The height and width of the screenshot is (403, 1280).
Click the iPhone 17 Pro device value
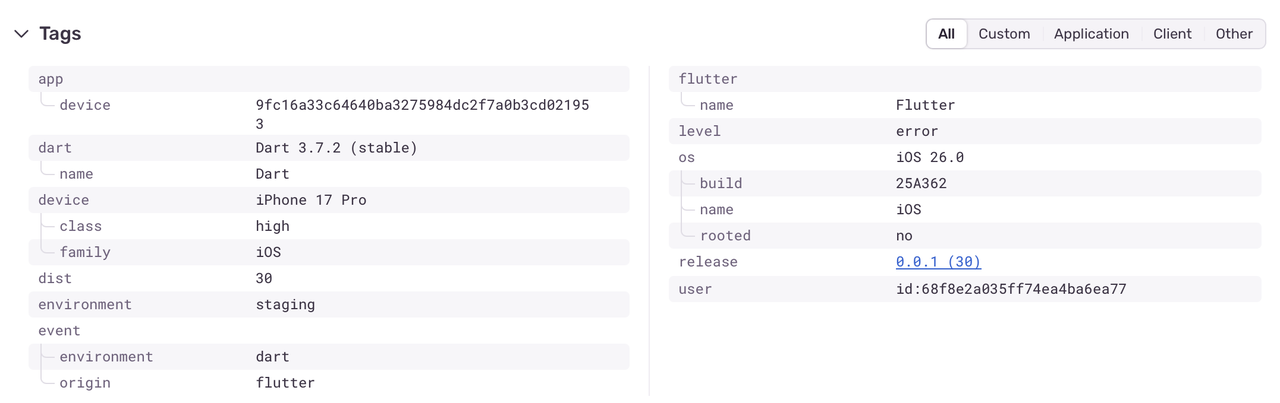(x=311, y=200)
